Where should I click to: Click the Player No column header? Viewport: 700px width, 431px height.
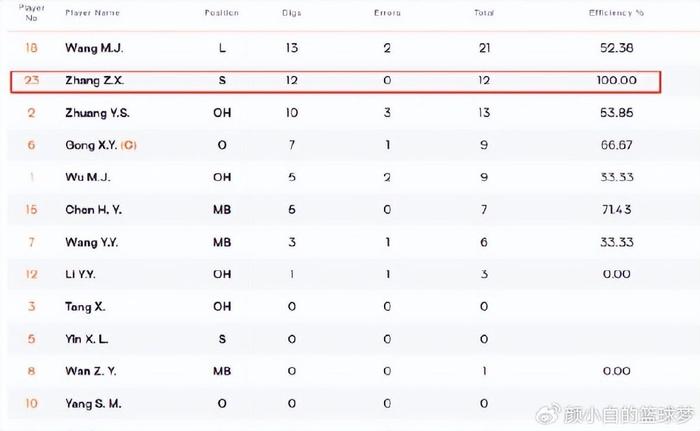coord(31,13)
